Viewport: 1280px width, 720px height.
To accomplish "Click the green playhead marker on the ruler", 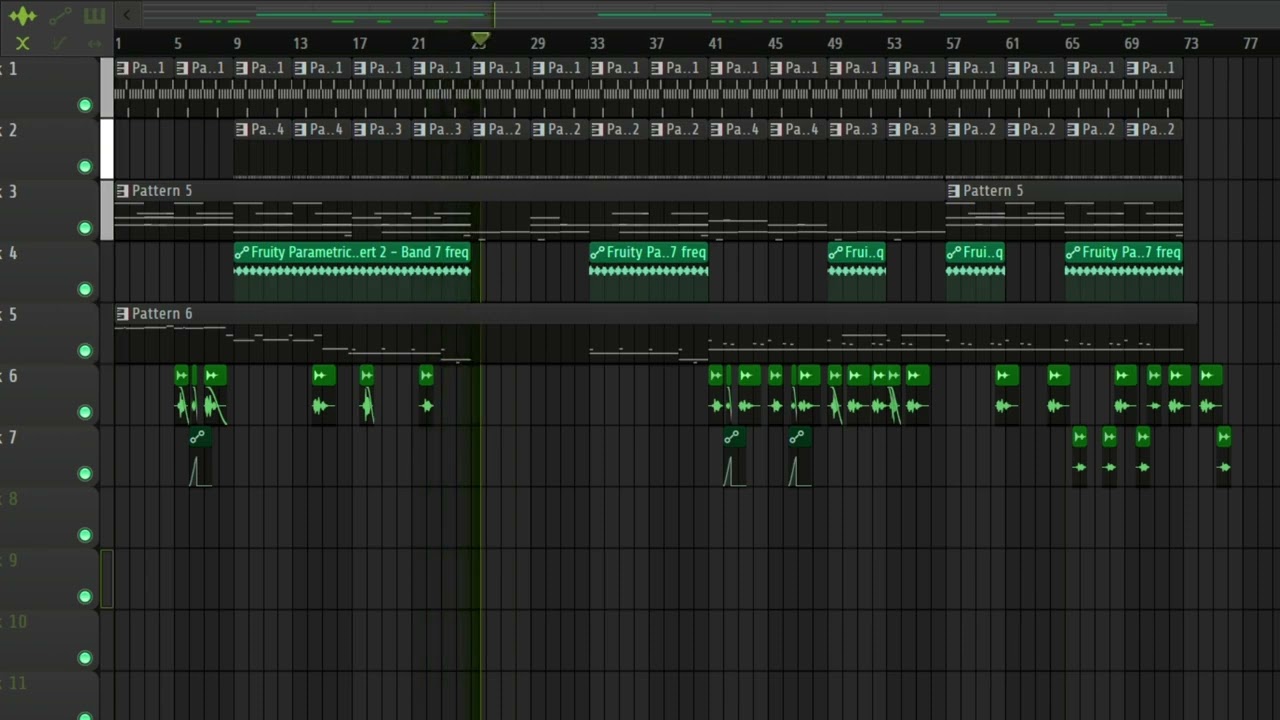I will (x=480, y=40).
